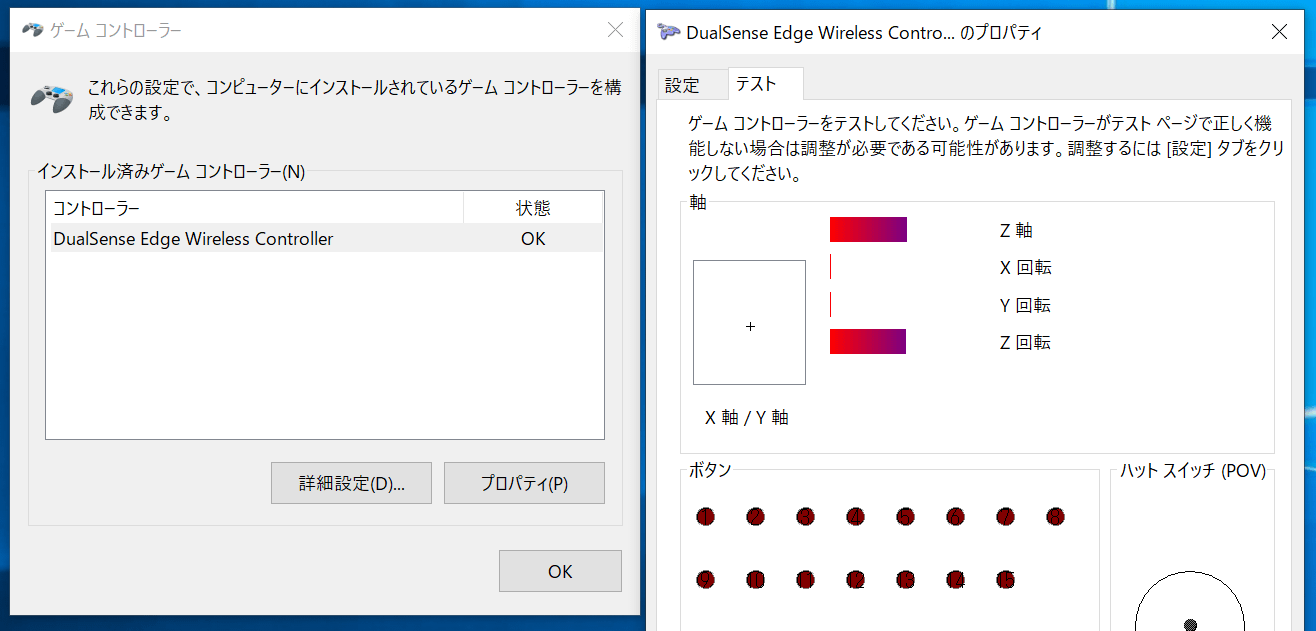Select DualSense Edge Wireless Controller list row

(x=324, y=238)
